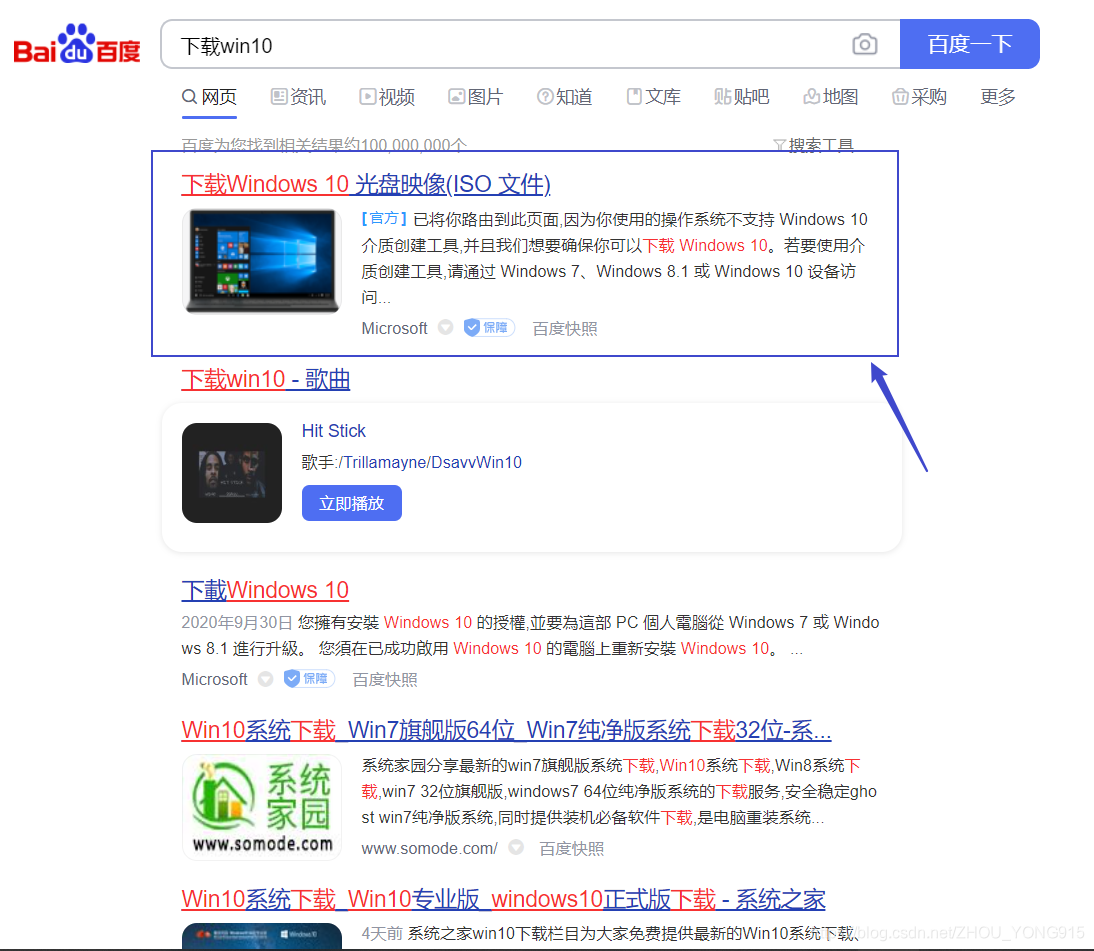This screenshot has height=951, width=1094.
Task: Go to the 文库 tab
Action: 654,97
